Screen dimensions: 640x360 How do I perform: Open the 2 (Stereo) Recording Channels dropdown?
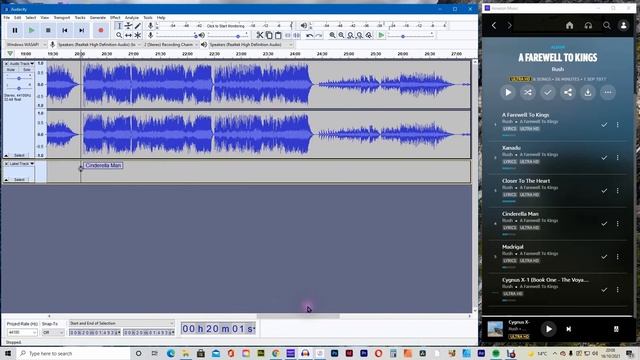[x=171, y=44]
